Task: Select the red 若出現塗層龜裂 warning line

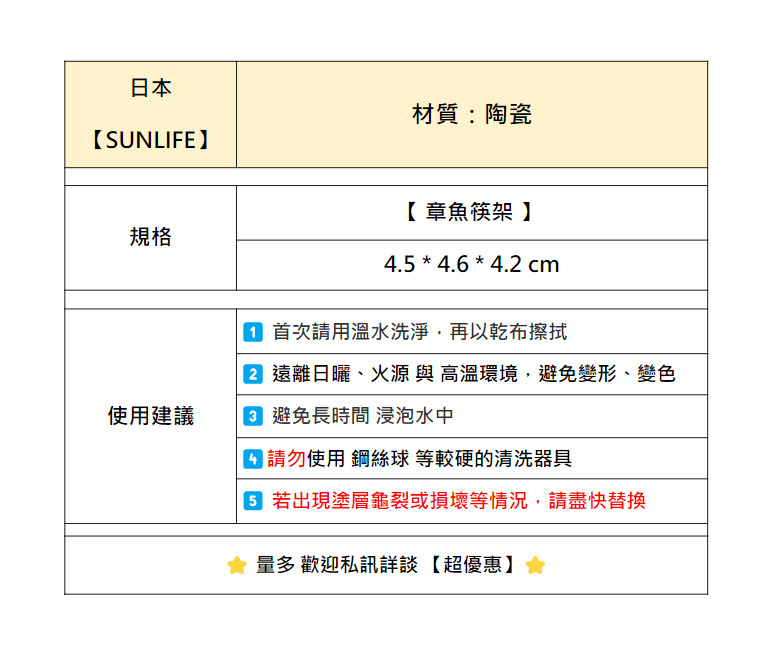Action: tap(459, 501)
